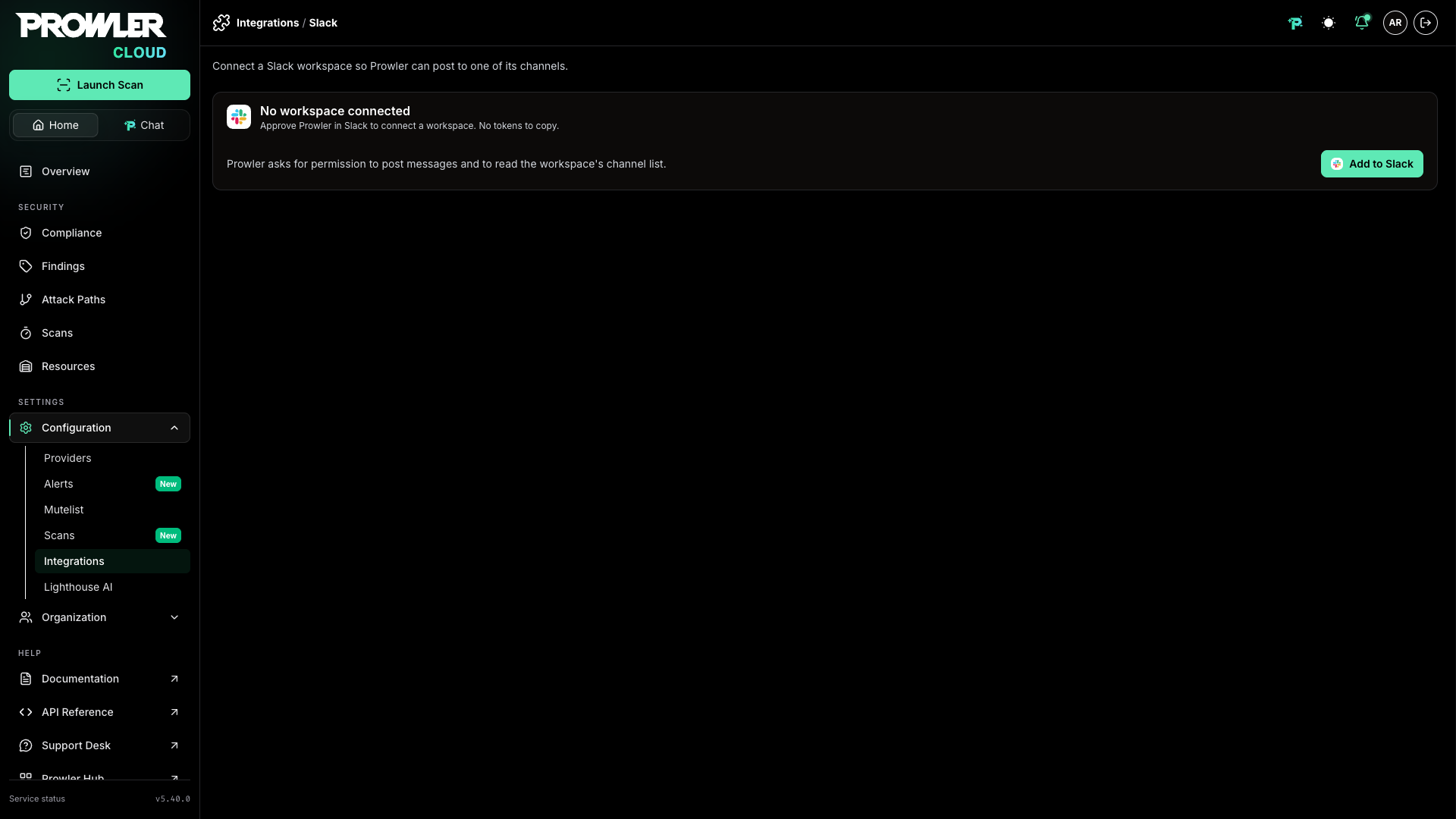
Task: Open Resources from the sidebar
Action: click(99, 366)
